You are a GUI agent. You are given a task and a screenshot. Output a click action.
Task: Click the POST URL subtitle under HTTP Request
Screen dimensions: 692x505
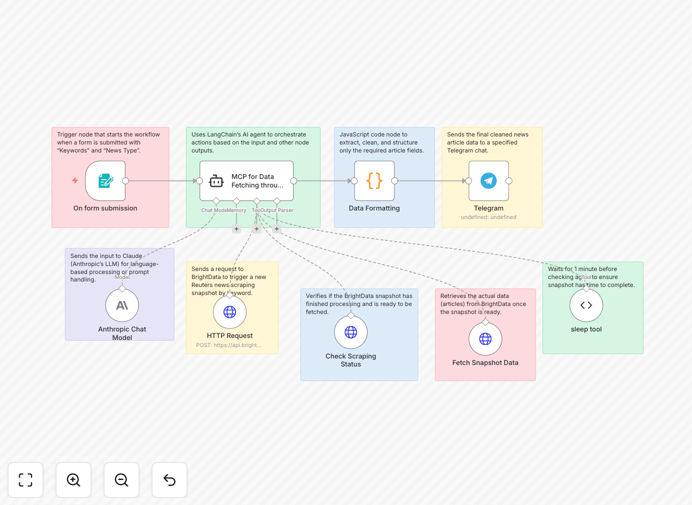[x=229, y=345]
